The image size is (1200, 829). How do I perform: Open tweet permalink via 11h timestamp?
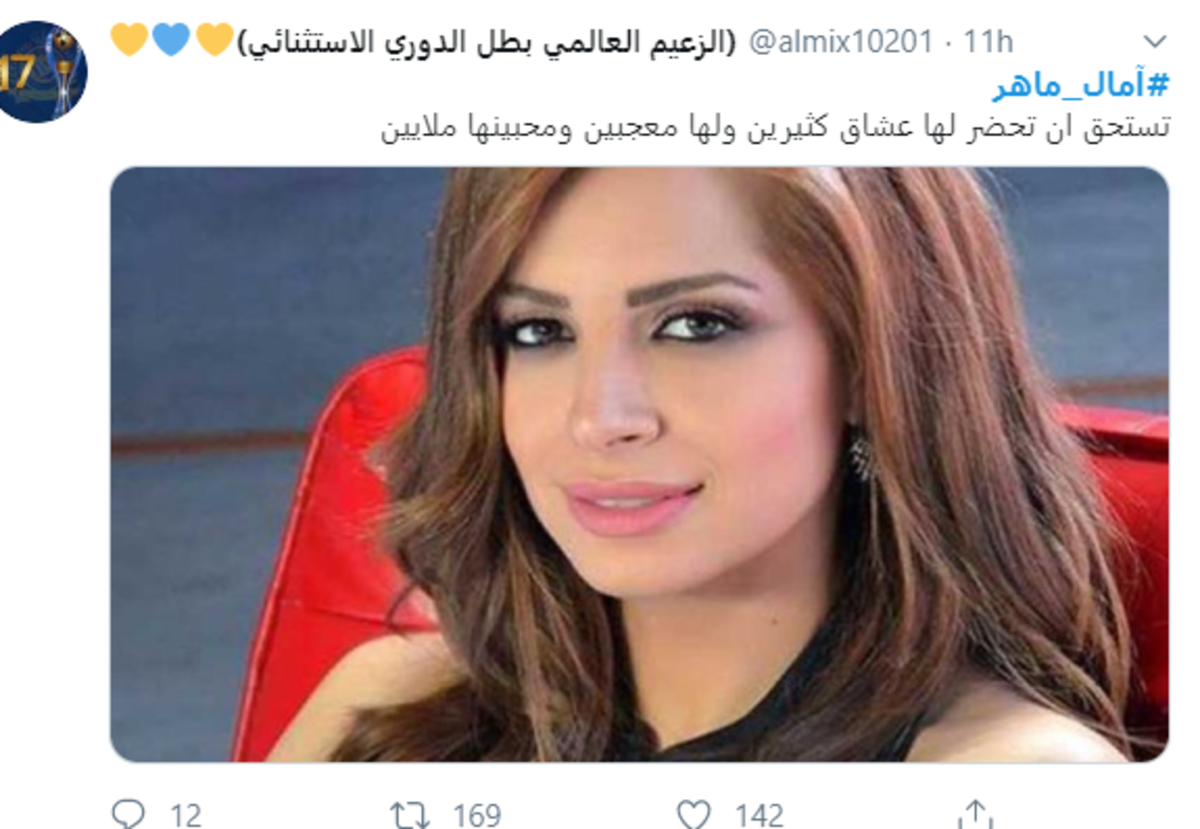click(x=988, y=42)
